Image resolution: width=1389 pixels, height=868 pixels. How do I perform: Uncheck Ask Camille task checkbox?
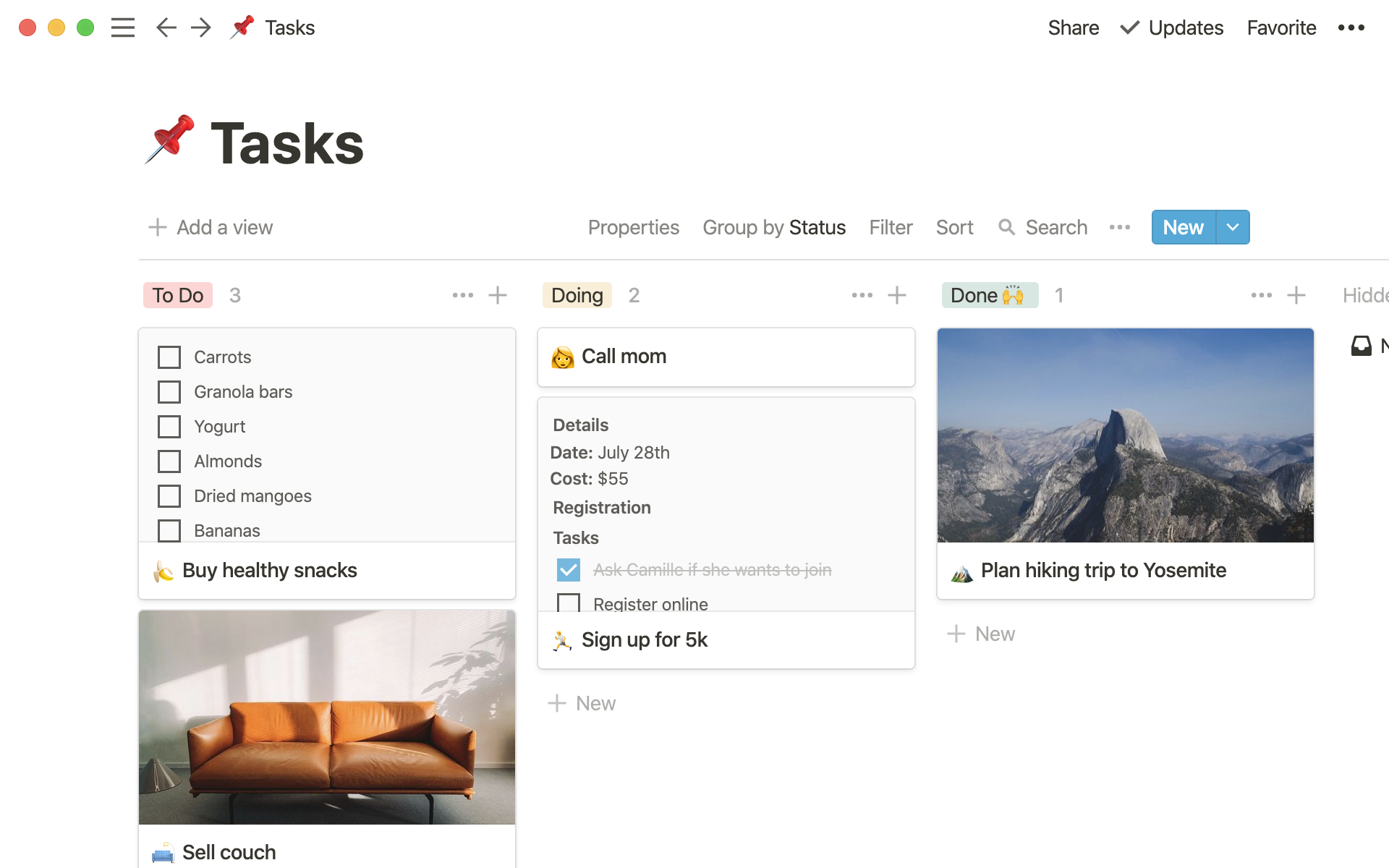[569, 570]
